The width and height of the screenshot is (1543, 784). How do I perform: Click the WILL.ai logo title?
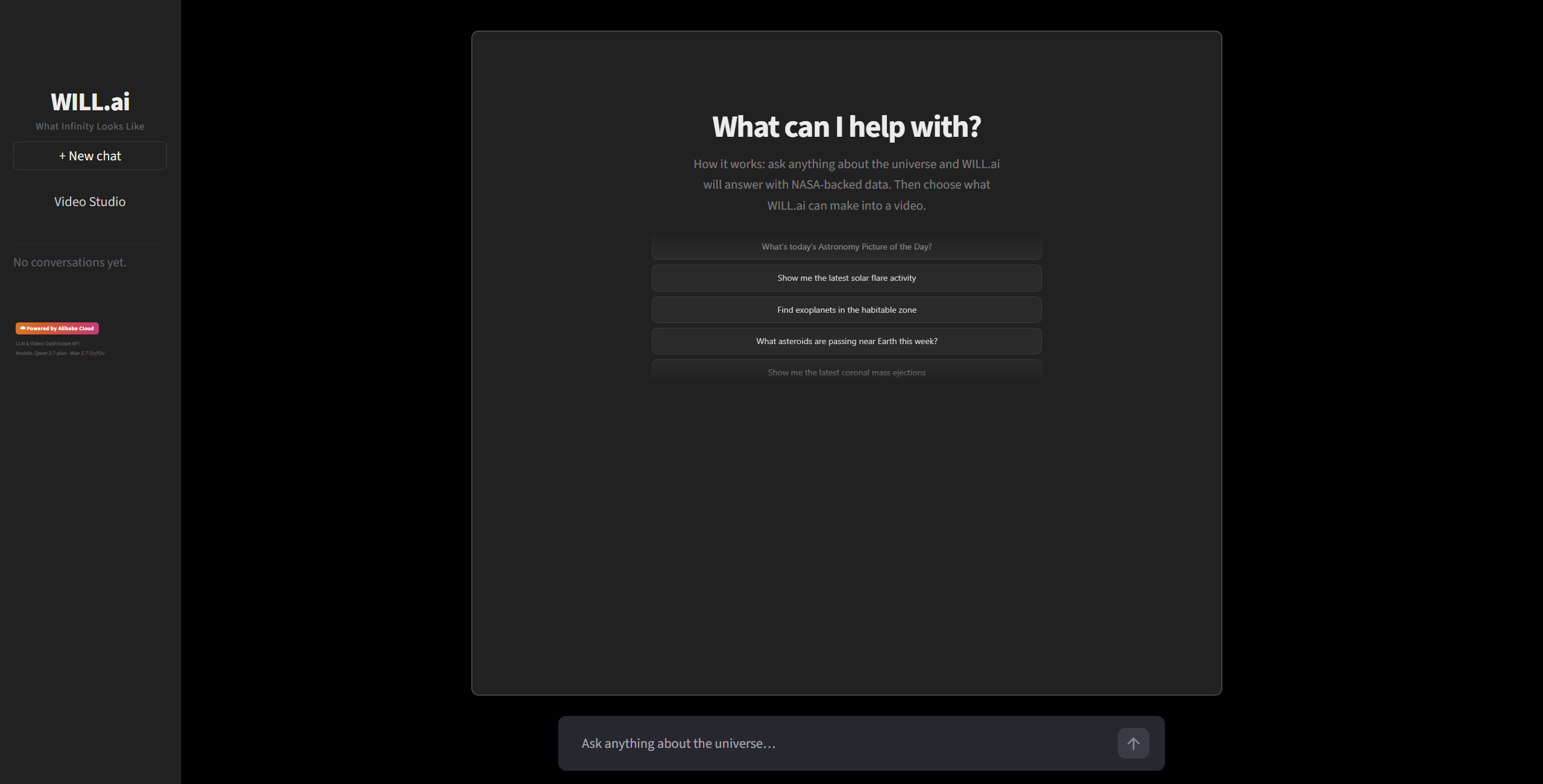90,102
